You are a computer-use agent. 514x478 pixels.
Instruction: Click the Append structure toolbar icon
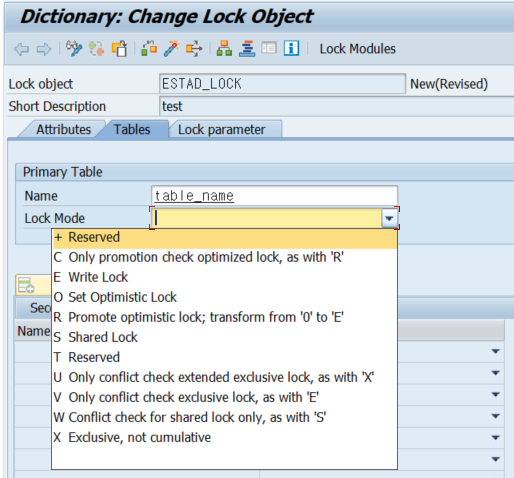point(247,49)
